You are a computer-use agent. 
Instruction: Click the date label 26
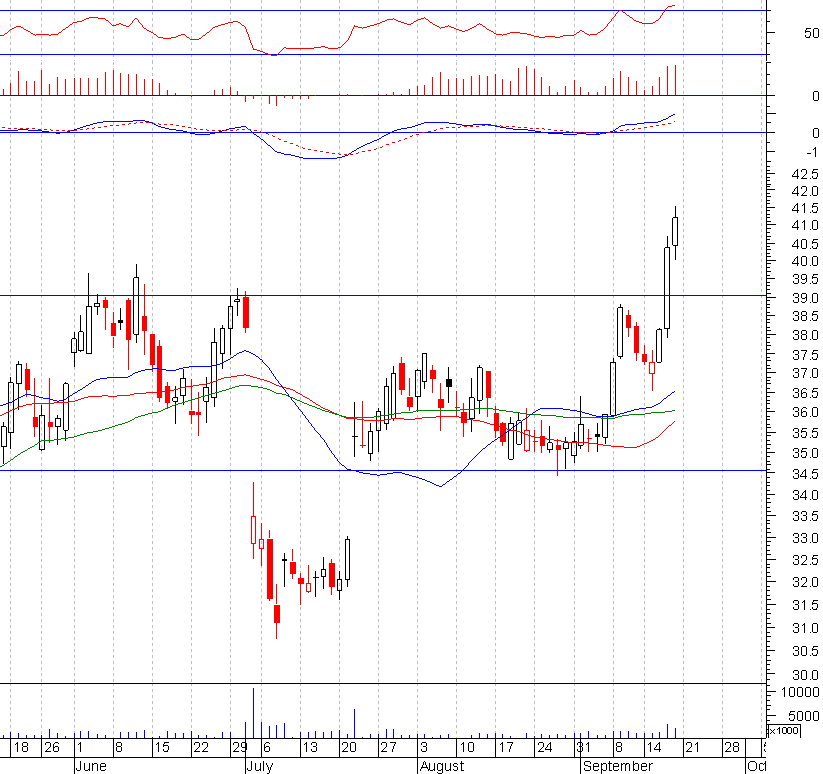pos(52,747)
